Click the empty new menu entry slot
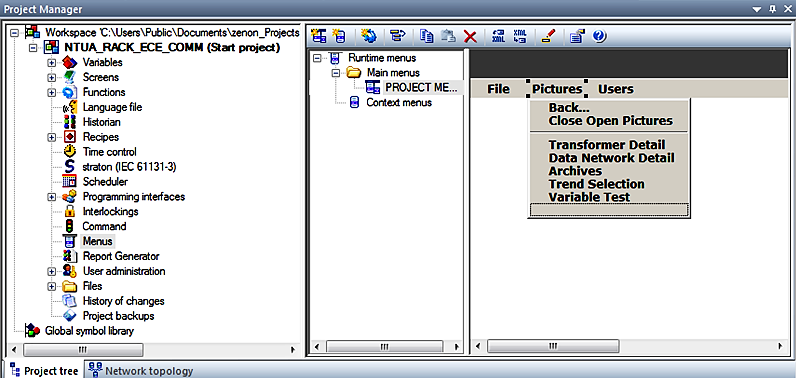 pyautogui.click(x=609, y=210)
